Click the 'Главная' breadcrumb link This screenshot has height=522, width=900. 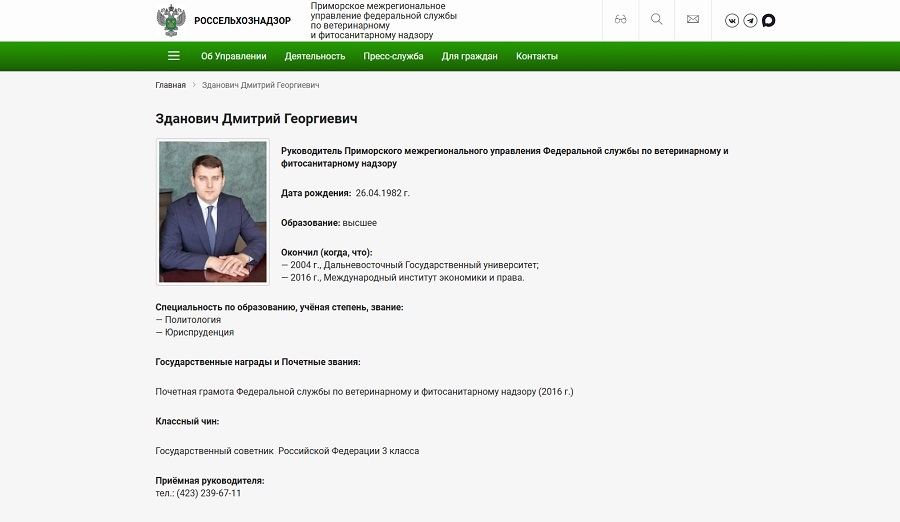click(170, 85)
